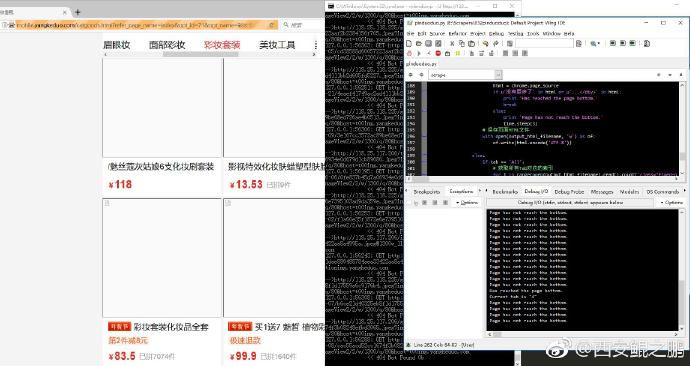This screenshot has height=366, width=690.
Task: Click the yellow Pause debug icon
Action: coord(458,53)
